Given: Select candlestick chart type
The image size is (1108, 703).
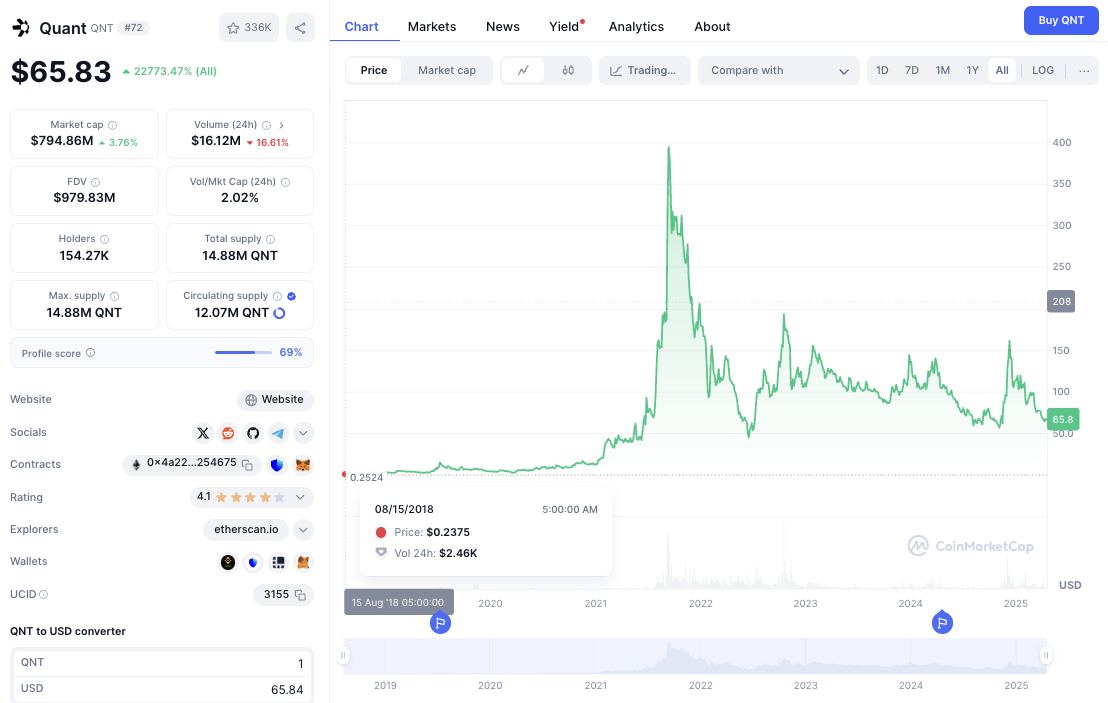Looking at the screenshot, I should [568, 71].
